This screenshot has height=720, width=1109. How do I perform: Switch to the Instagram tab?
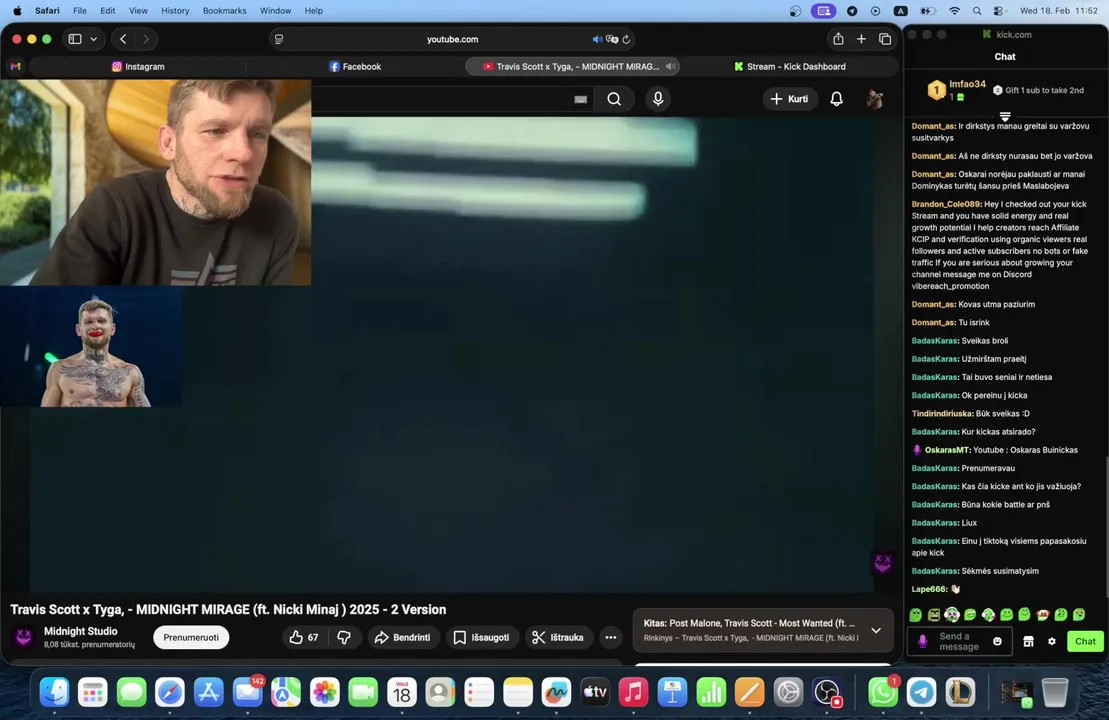(138, 66)
